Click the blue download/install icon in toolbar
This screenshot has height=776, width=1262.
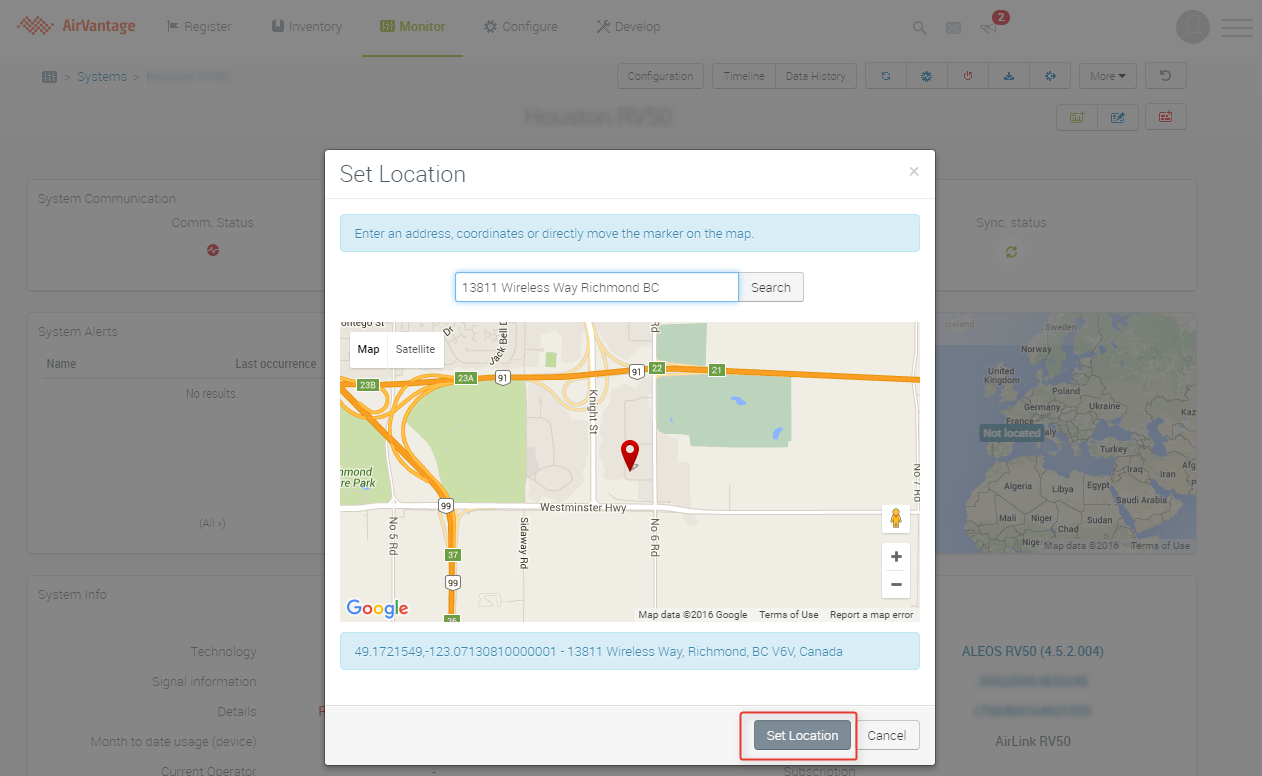1009,76
